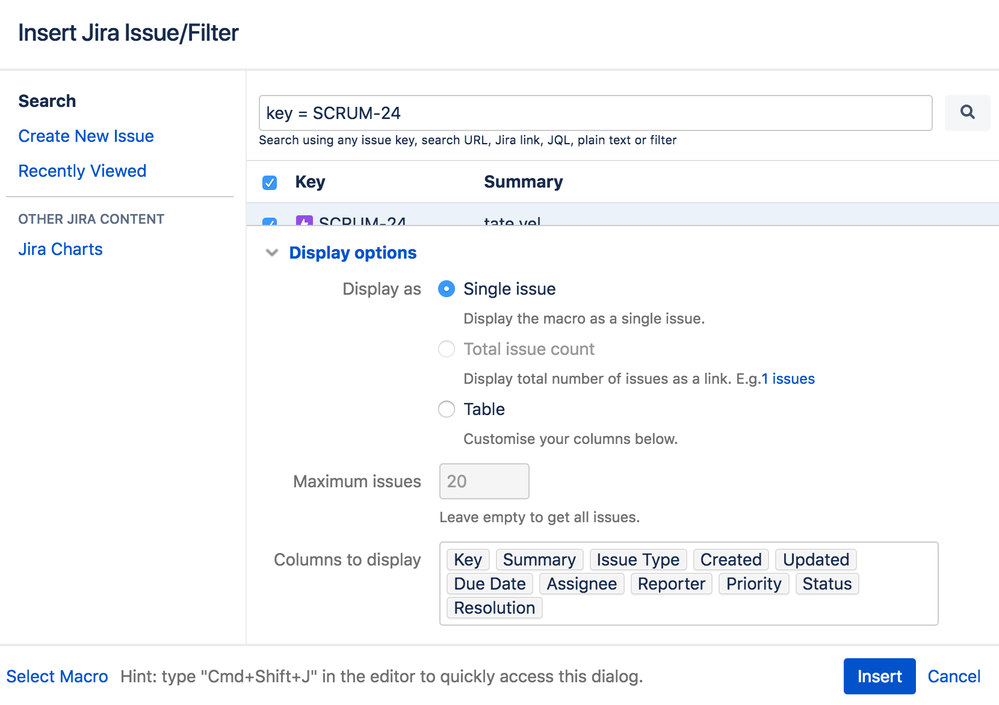This screenshot has height=705, width=999.
Task: Click the 'Display as' label
Action: click(382, 289)
